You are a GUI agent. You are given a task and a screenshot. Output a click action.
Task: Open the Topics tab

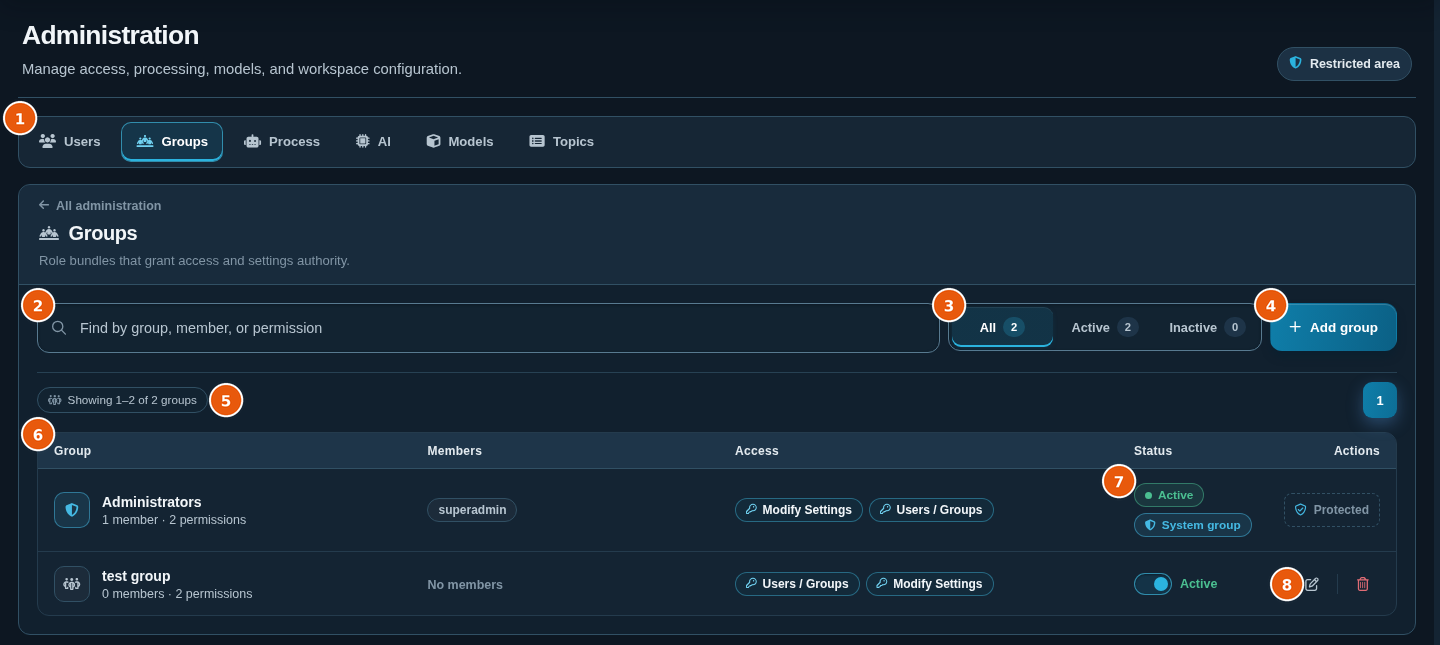tap(562, 141)
